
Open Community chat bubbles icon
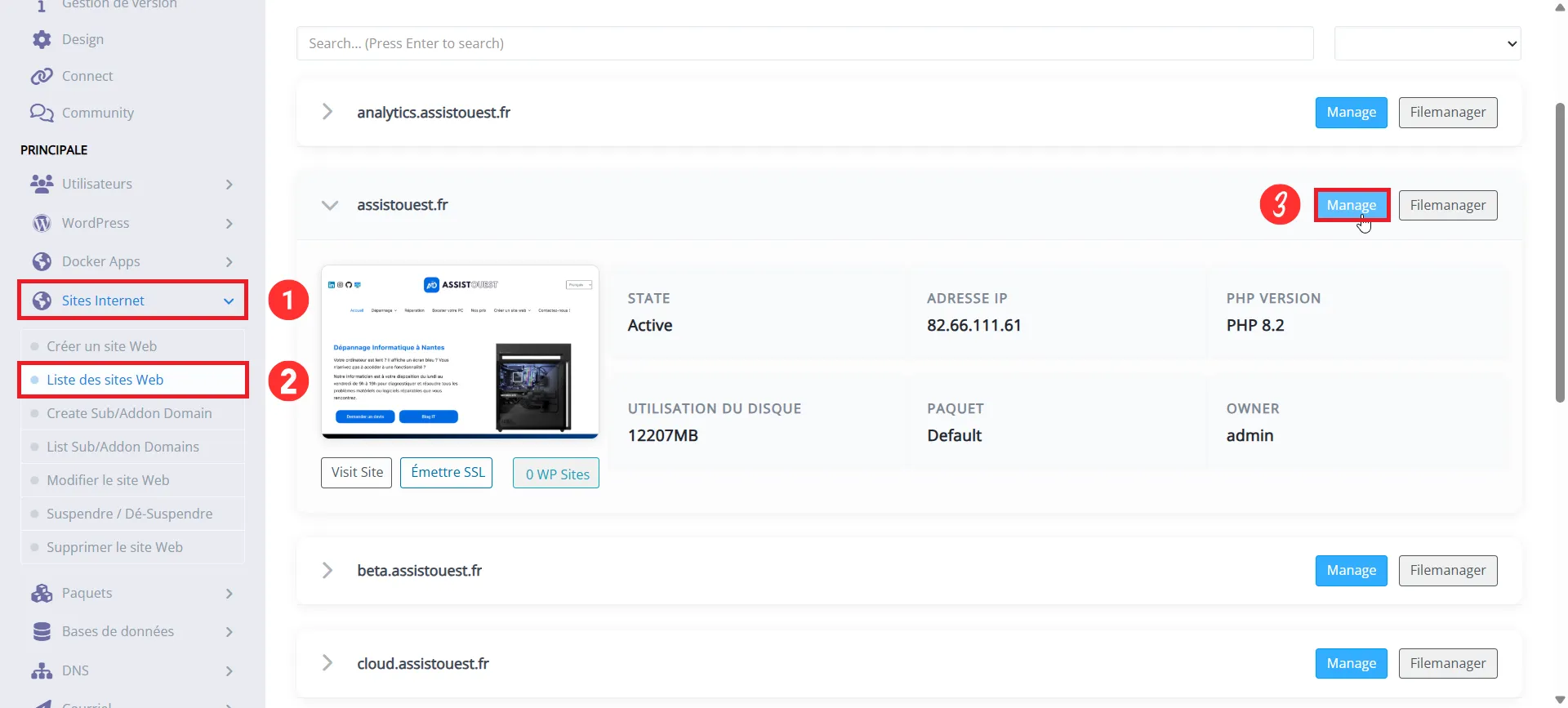pos(42,113)
